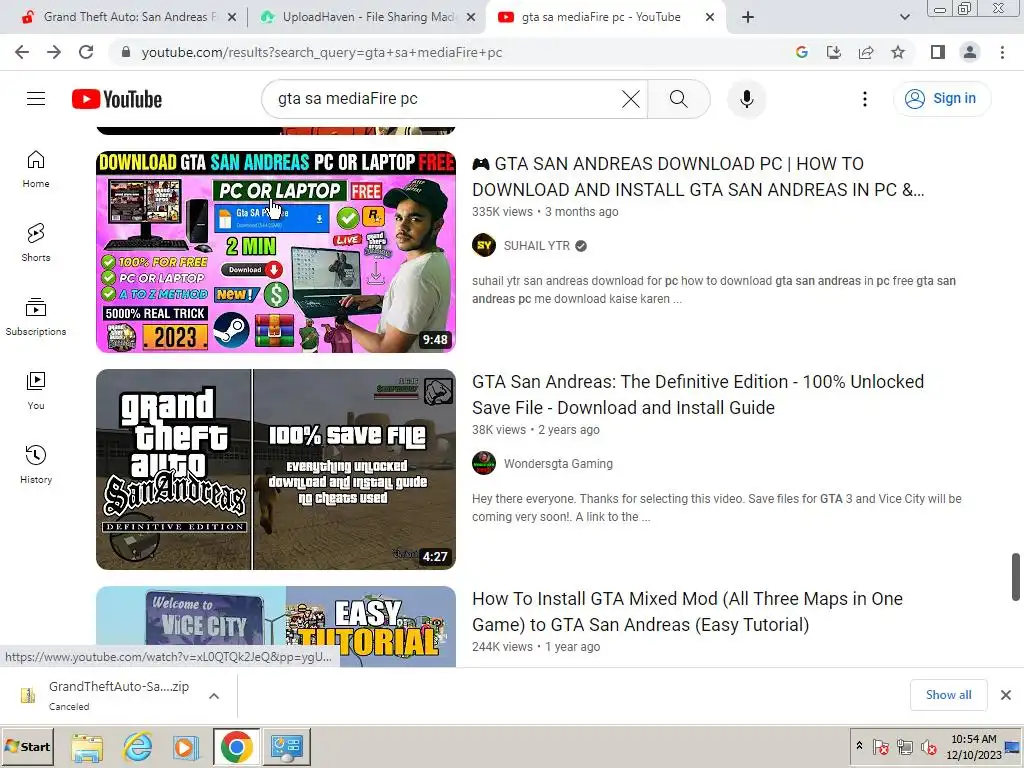Open Home in the YouTube sidebar

36,169
